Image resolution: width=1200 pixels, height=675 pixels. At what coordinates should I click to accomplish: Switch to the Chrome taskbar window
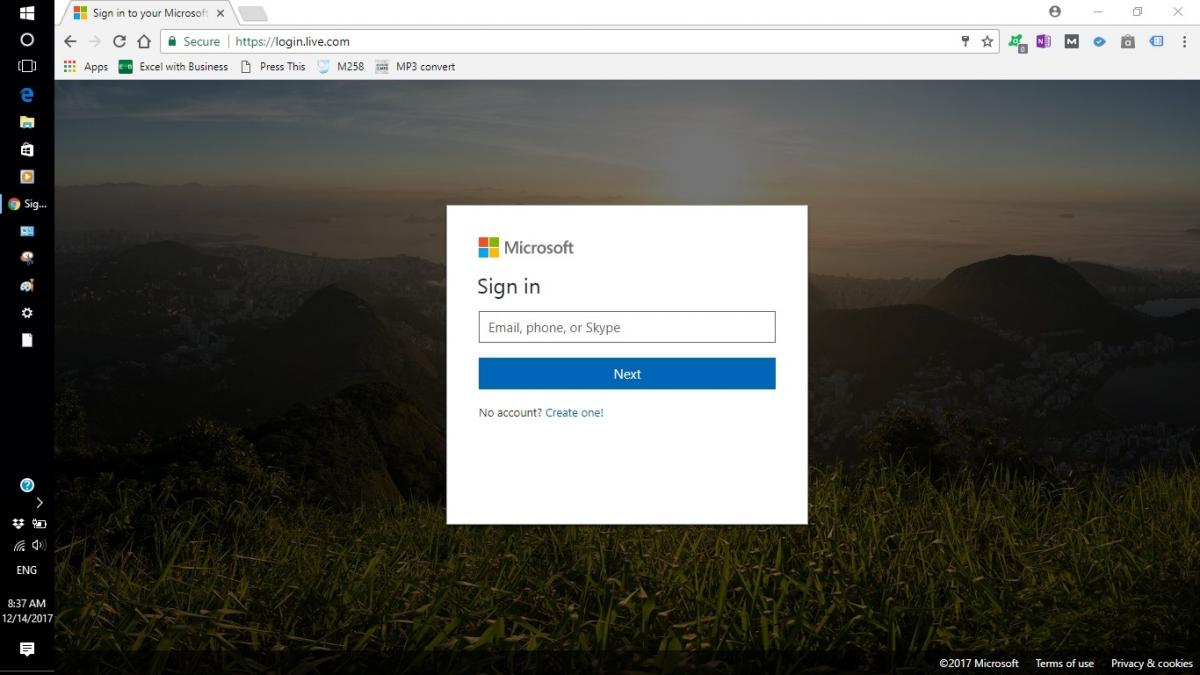[x=27, y=204]
